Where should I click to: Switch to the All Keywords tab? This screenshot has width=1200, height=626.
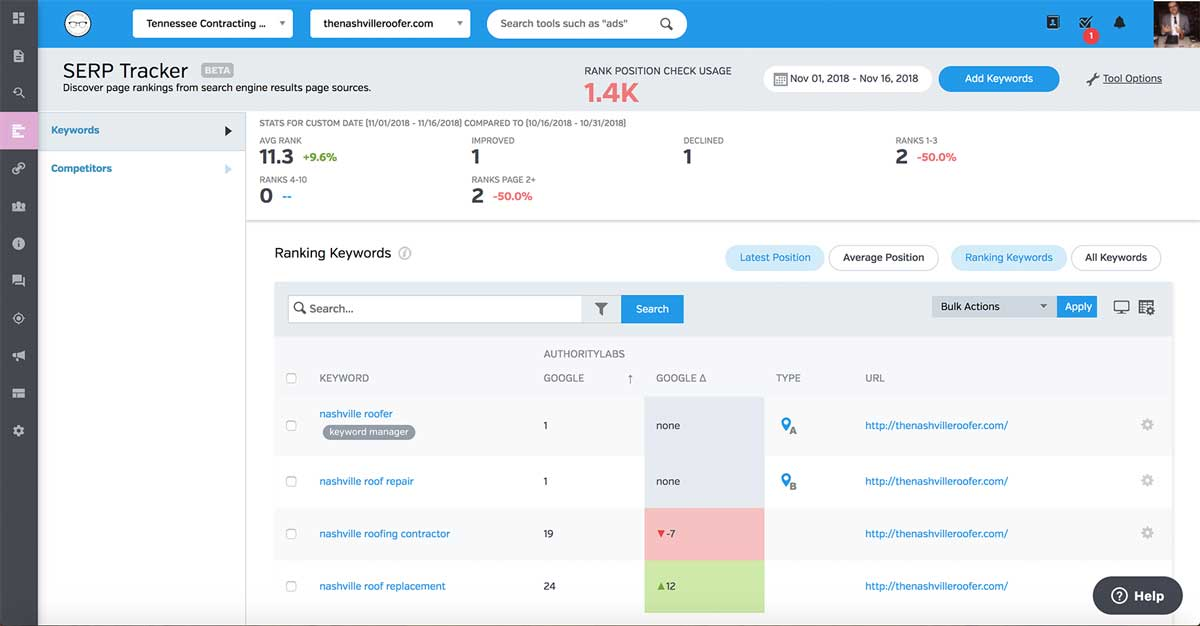(1116, 257)
